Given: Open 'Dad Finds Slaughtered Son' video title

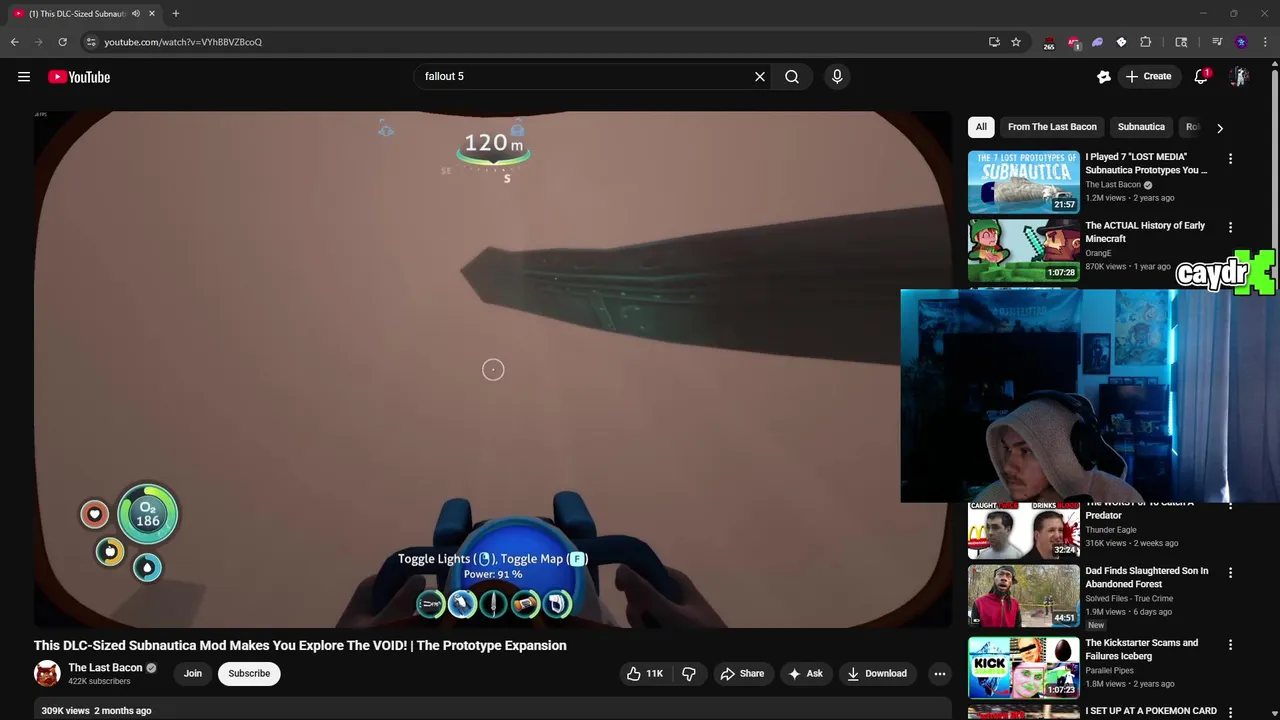Looking at the screenshot, I should point(1146,577).
